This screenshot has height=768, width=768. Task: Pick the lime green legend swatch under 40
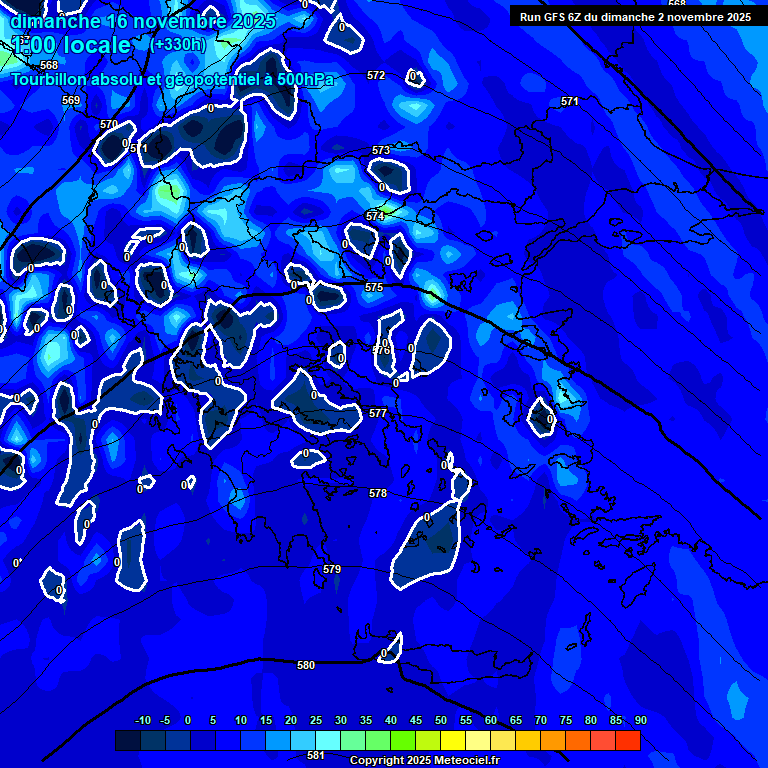coord(402,741)
